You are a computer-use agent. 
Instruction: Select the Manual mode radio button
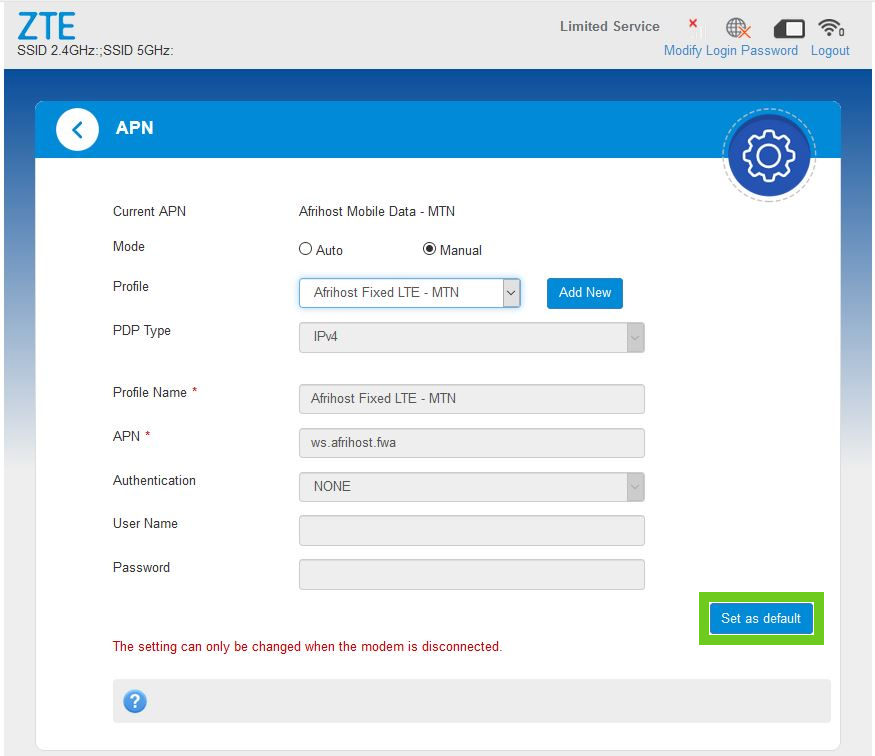[429, 249]
